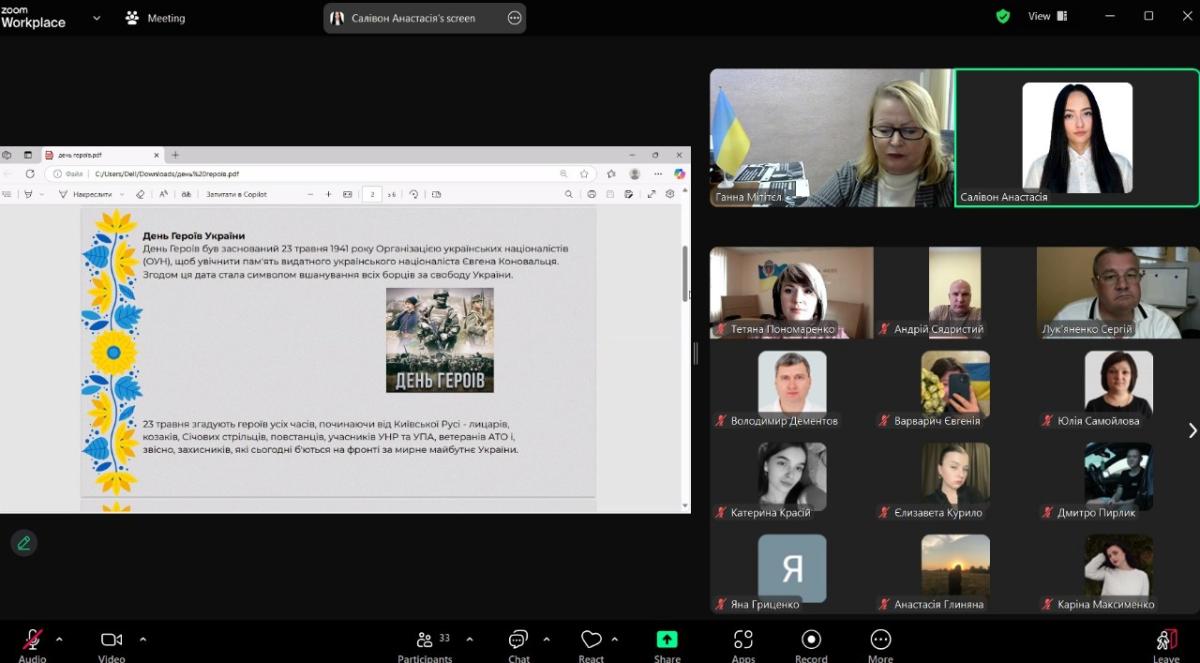Click the Leave meeting button
Image resolution: width=1200 pixels, height=663 pixels.
click(1165, 642)
